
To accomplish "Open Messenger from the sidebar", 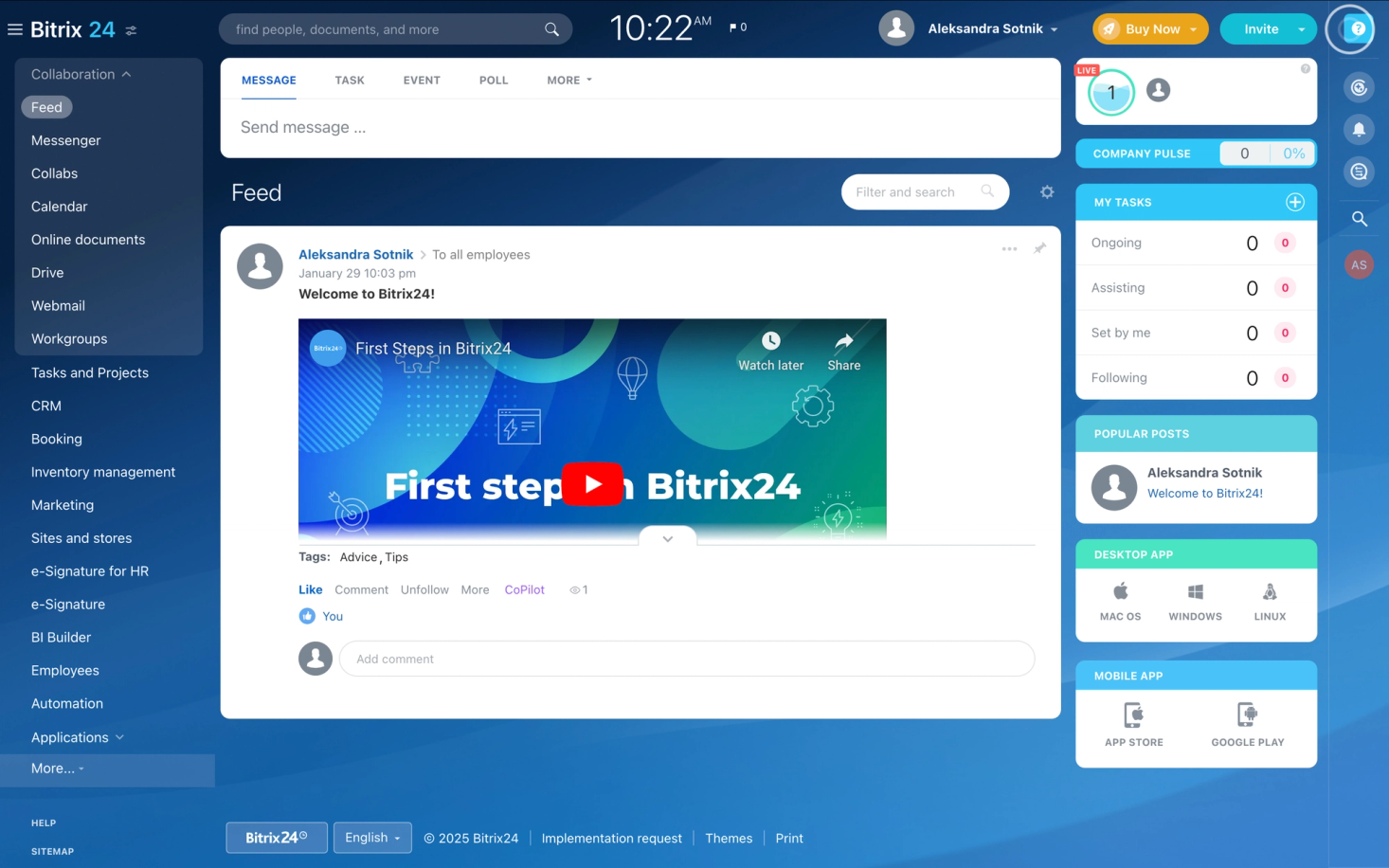I will (x=65, y=140).
